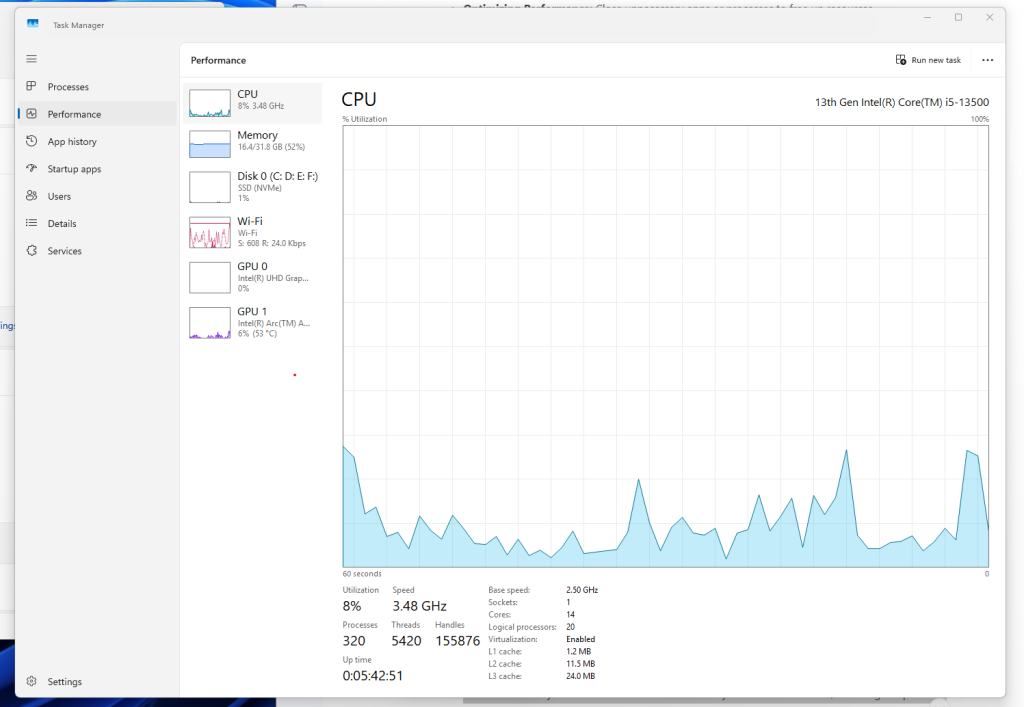Viewport: 1024px width, 707px height.
Task: Select the Wi-Fi mini graph thumbnail
Action: tap(210, 232)
